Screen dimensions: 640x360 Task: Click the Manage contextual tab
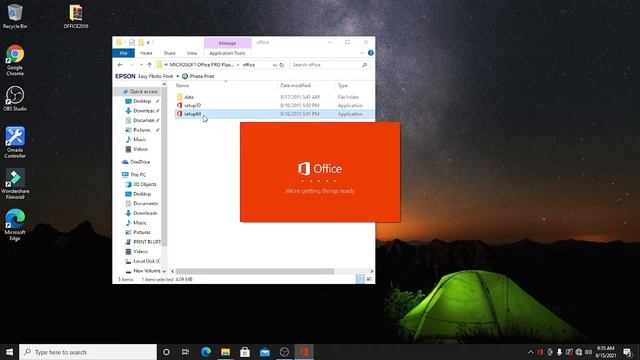click(227, 43)
